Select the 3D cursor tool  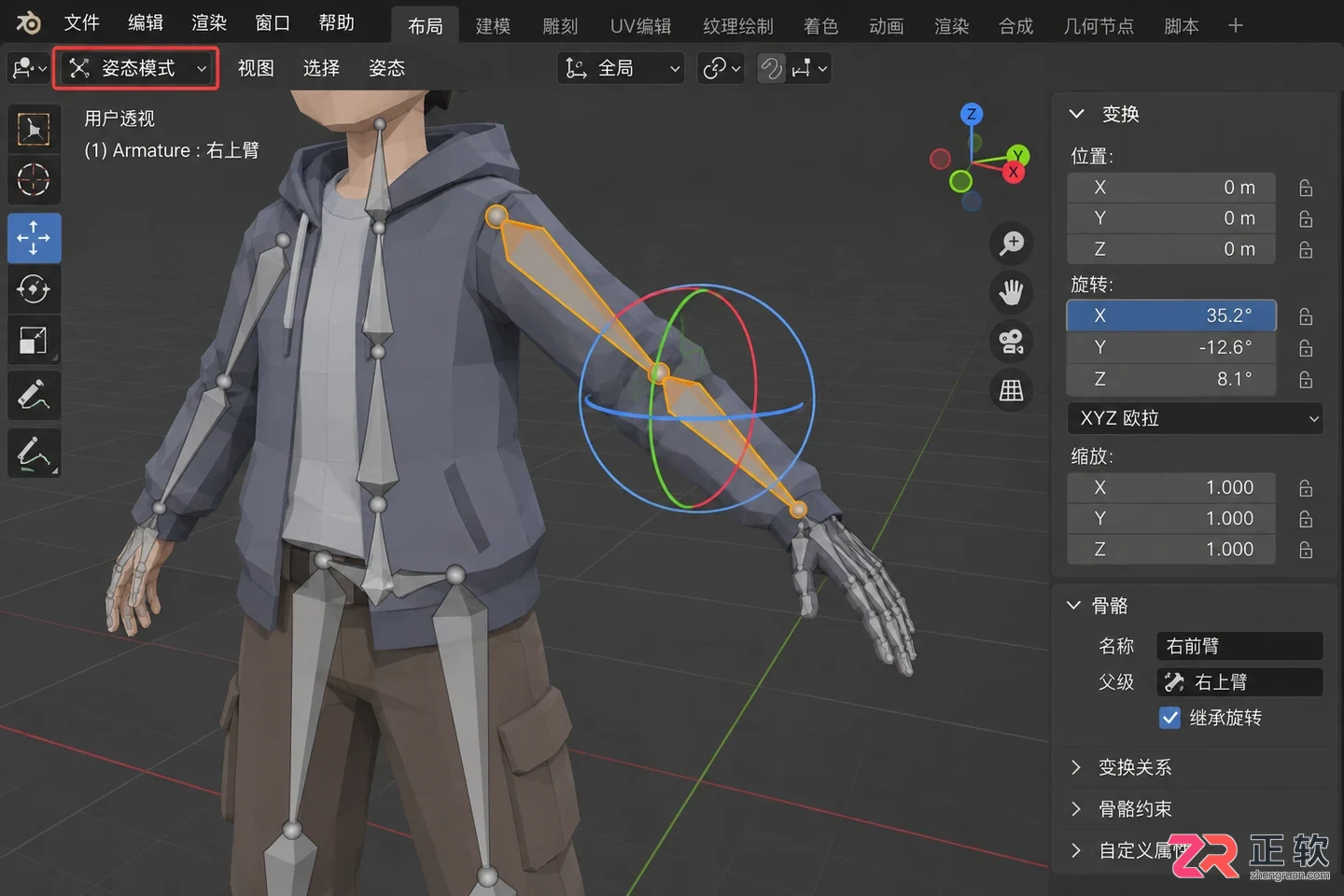34,179
